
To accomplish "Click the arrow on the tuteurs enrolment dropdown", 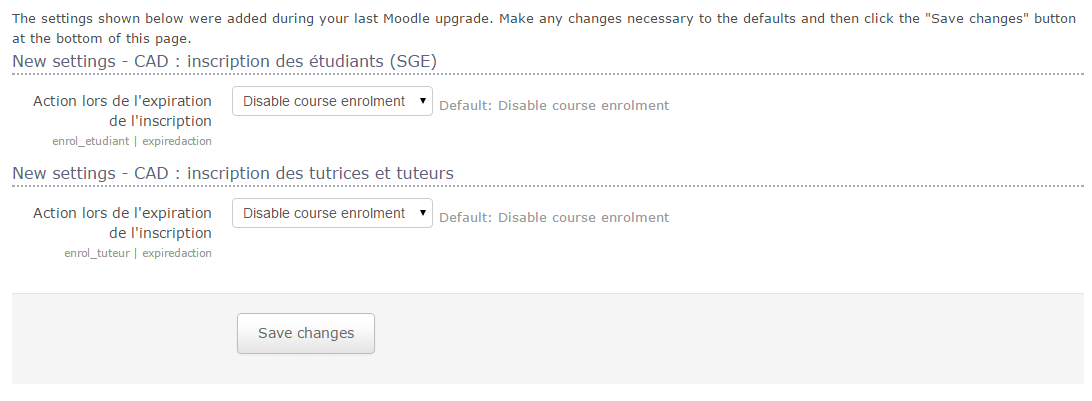I will pos(424,214).
